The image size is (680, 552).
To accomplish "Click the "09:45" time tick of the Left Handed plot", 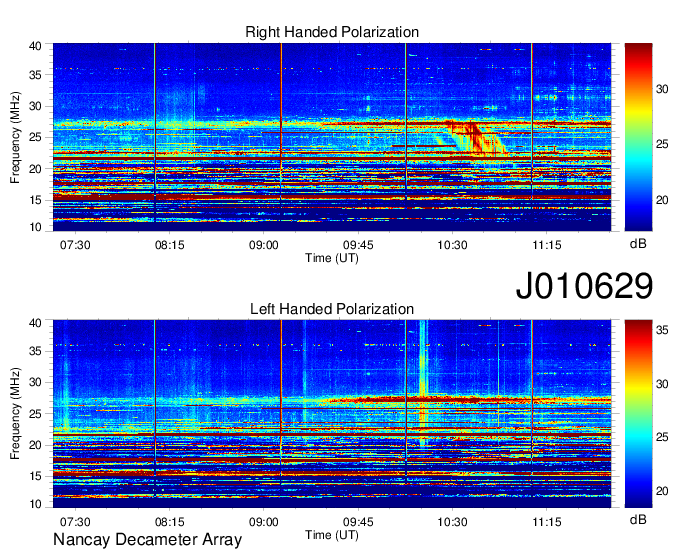I will tap(358, 522).
